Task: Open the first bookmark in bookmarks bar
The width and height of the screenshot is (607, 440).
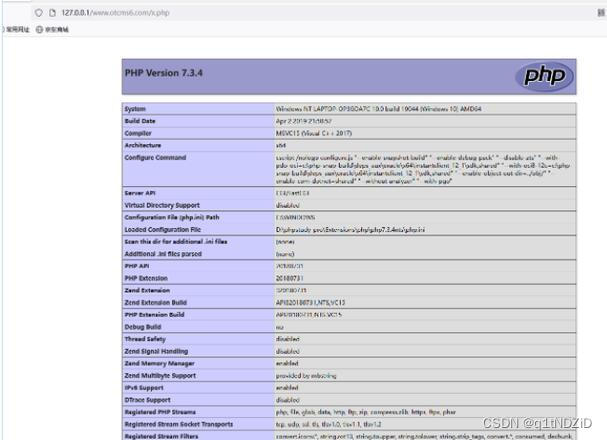Action: point(15,29)
